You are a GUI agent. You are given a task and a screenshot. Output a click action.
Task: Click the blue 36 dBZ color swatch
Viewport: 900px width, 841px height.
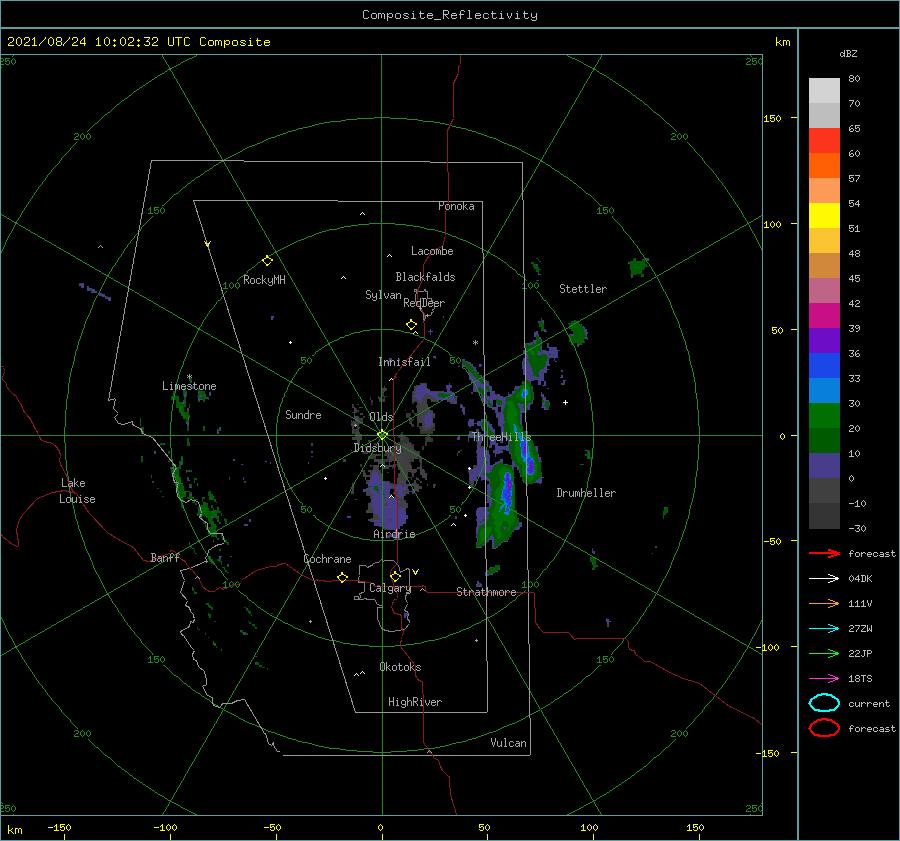824,366
